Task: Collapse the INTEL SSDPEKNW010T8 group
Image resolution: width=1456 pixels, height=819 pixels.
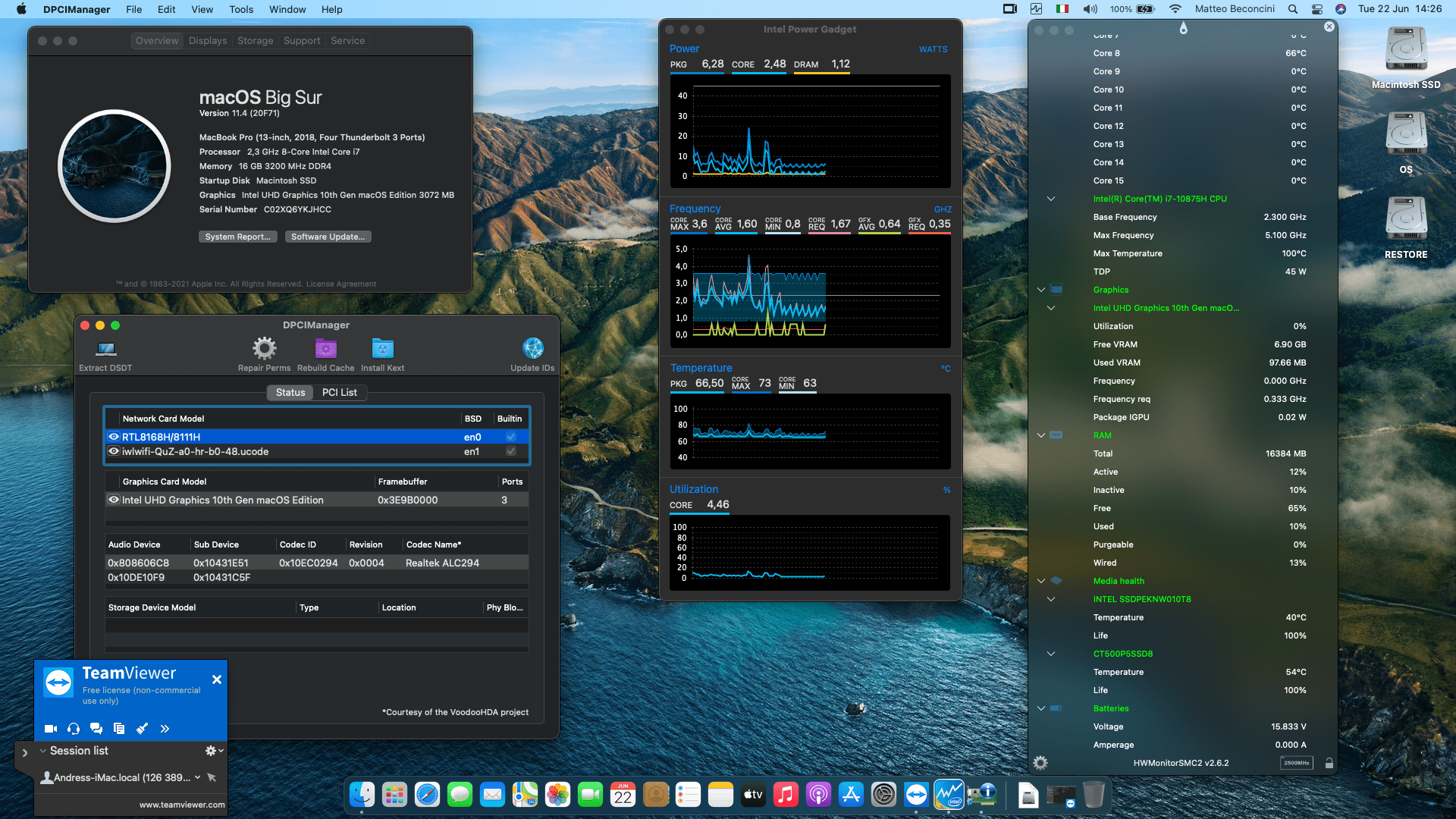Action: point(1051,599)
